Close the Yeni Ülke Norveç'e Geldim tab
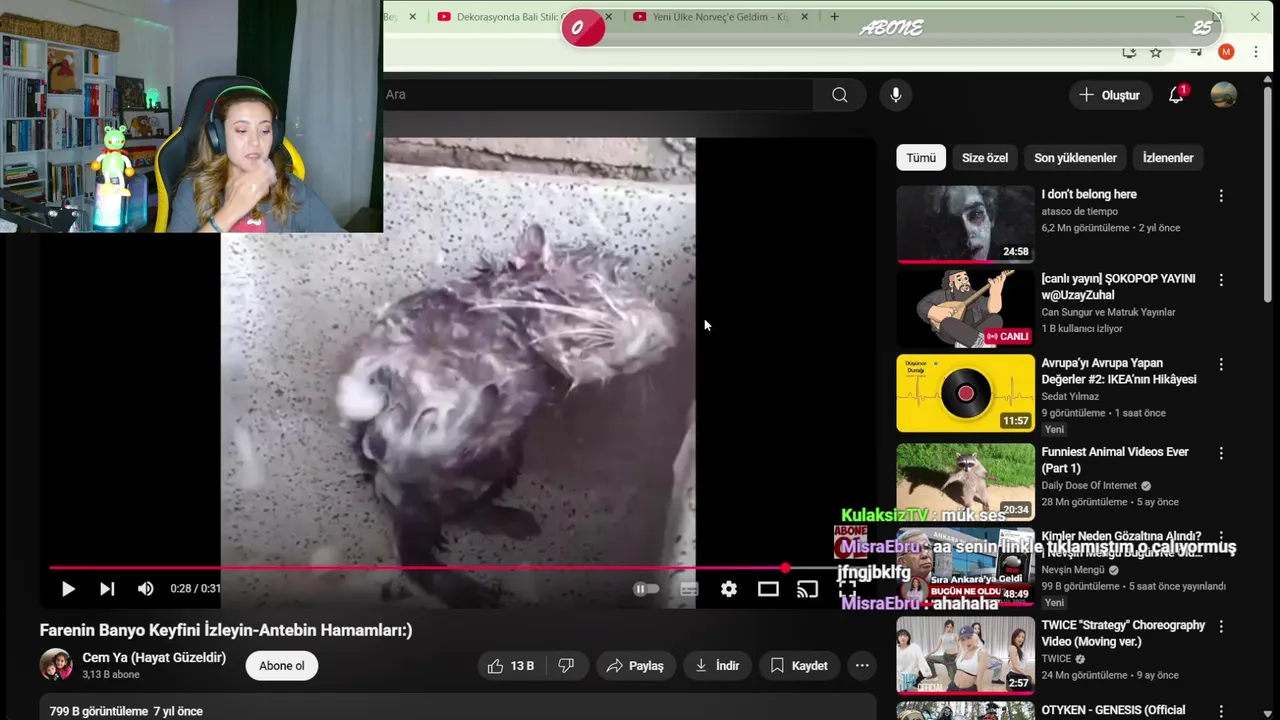Screen dimensions: 1280x720 click(804, 17)
